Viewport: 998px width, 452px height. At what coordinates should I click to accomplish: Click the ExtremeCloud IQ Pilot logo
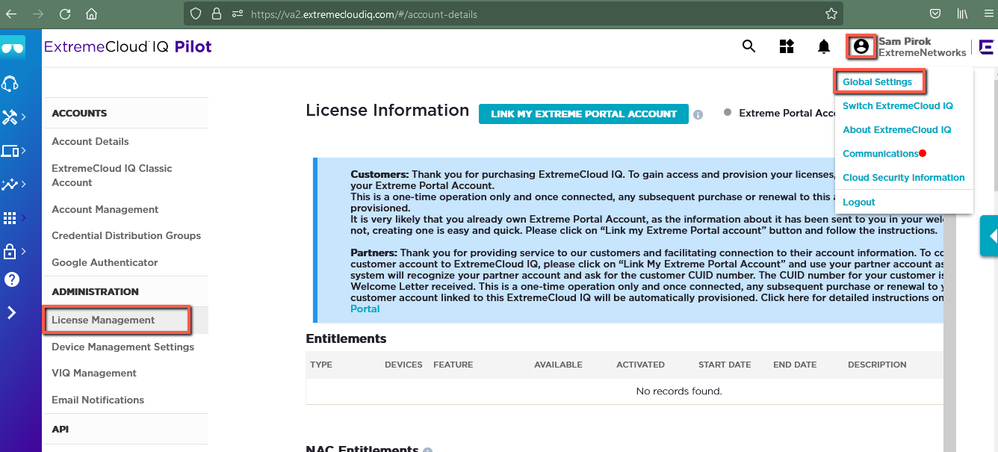pyautogui.click(x=128, y=46)
